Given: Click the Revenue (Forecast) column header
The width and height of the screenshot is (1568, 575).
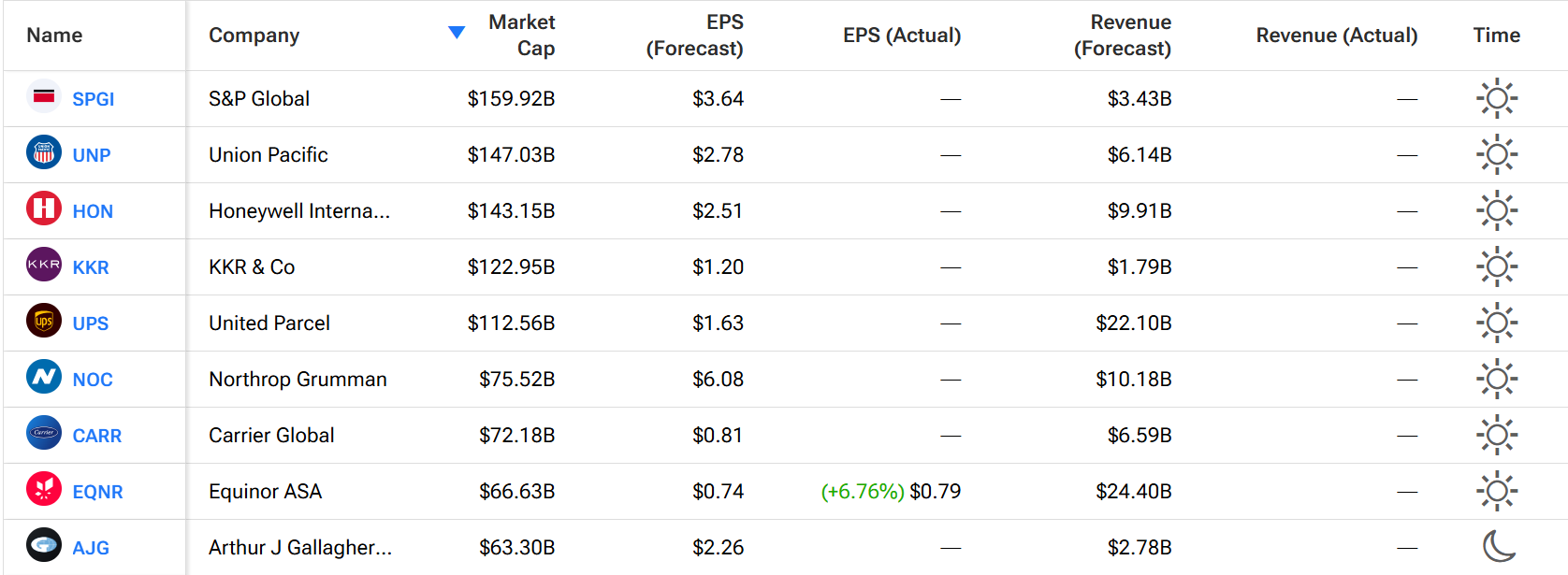Looking at the screenshot, I should [x=1123, y=36].
